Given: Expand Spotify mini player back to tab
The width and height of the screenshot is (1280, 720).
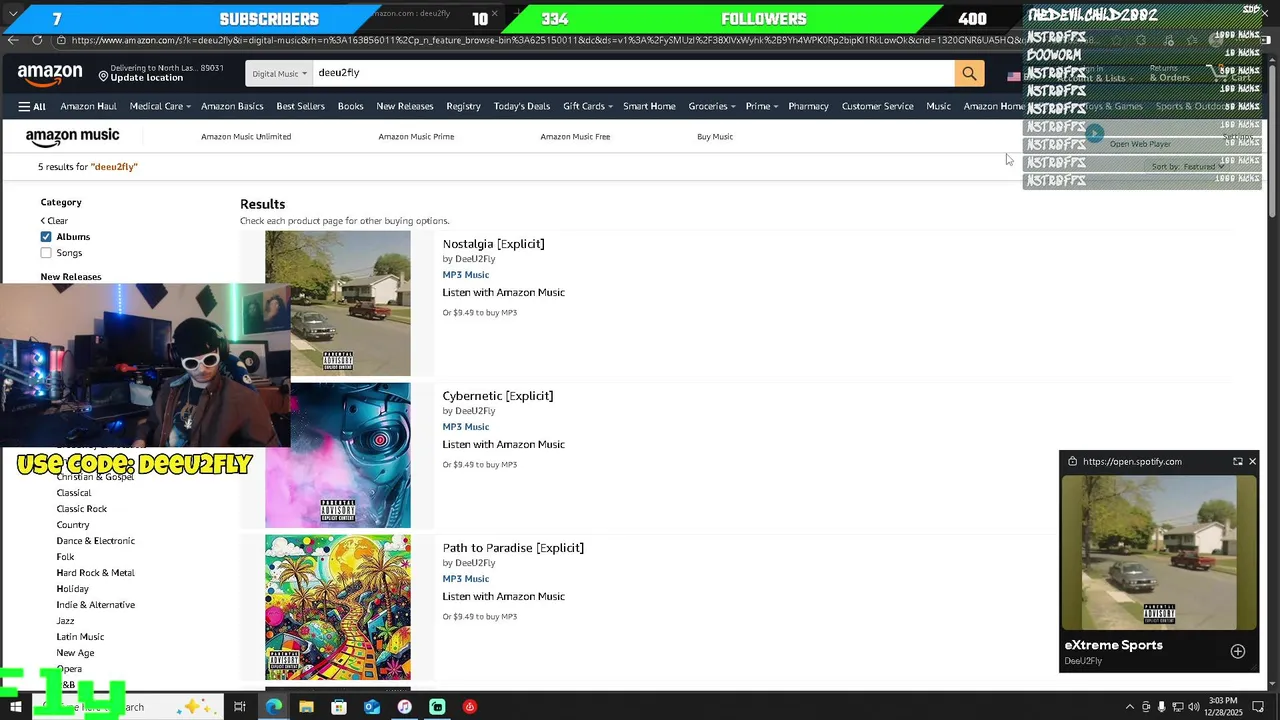Looking at the screenshot, I should point(1237,461).
